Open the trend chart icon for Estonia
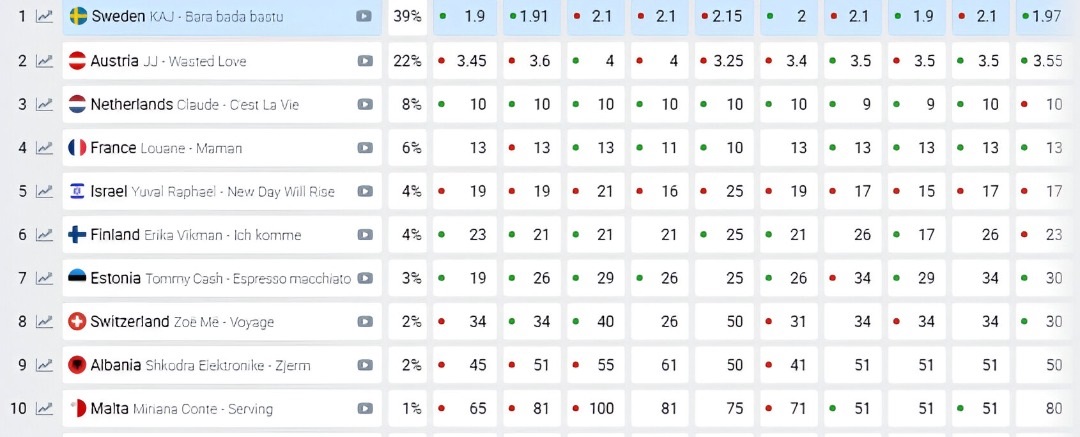Screen dimensions: 1080x437 45,278
